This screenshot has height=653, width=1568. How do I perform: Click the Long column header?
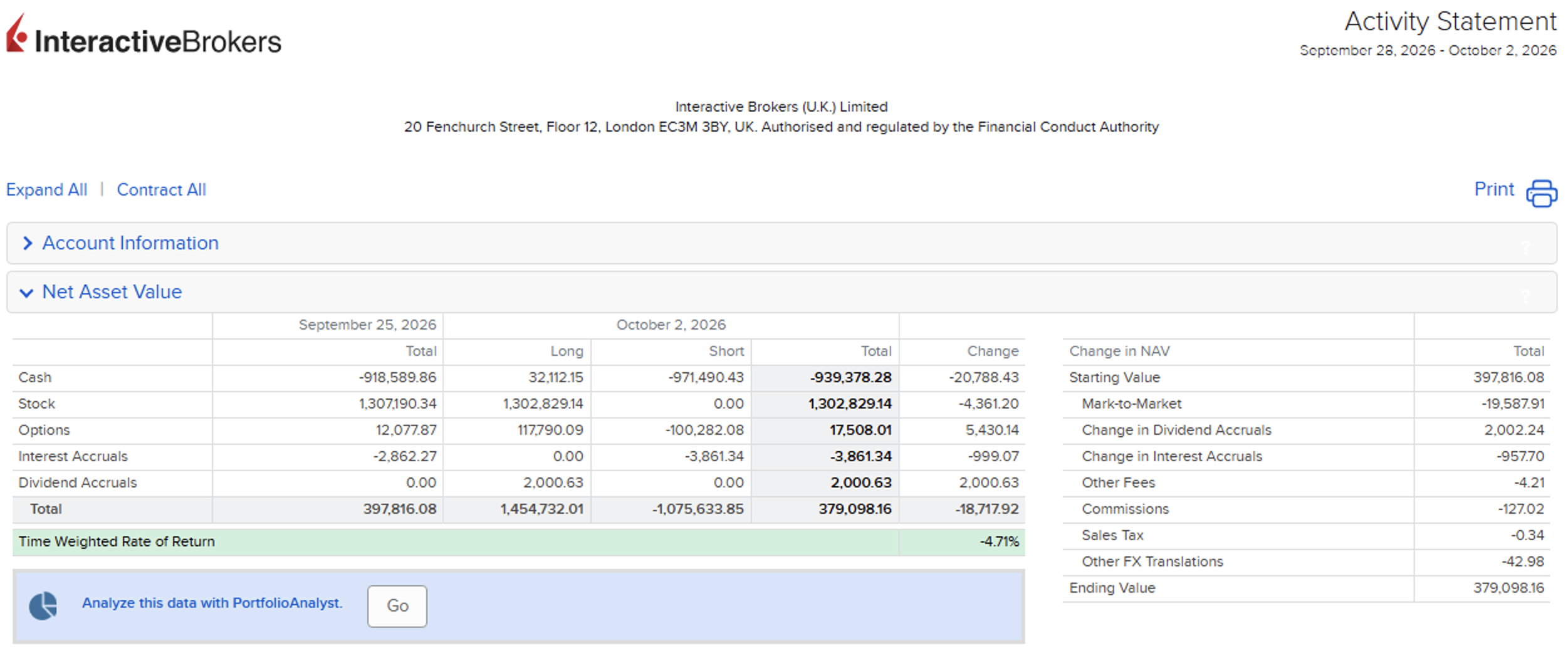click(567, 351)
